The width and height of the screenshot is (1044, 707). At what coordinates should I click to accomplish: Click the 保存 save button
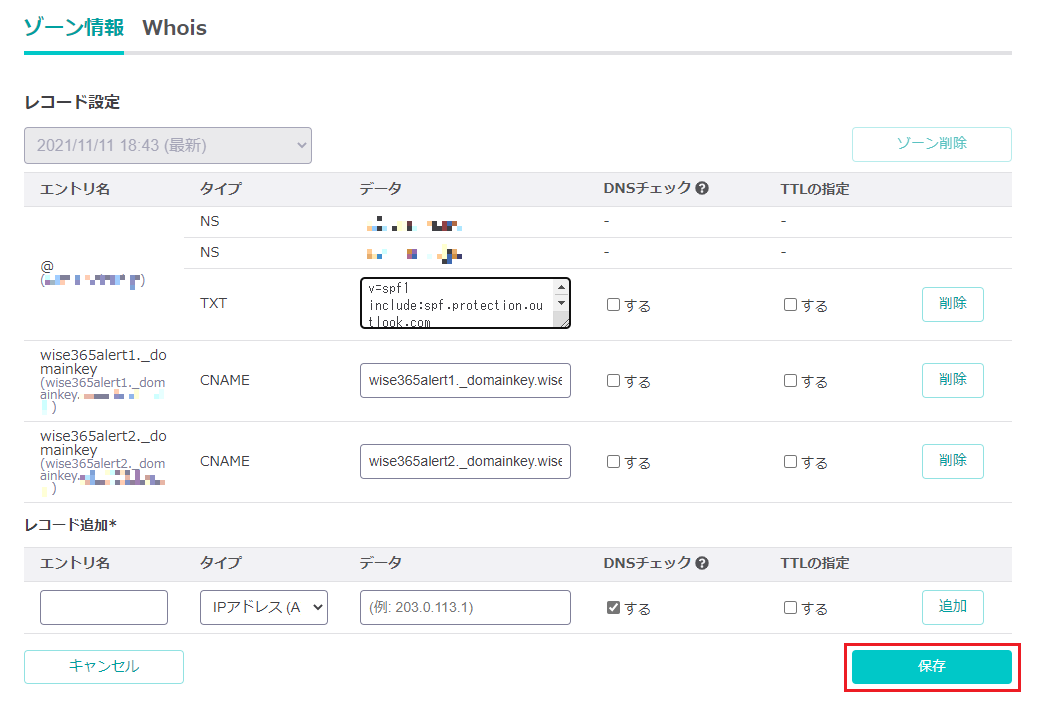pos(931,666)
